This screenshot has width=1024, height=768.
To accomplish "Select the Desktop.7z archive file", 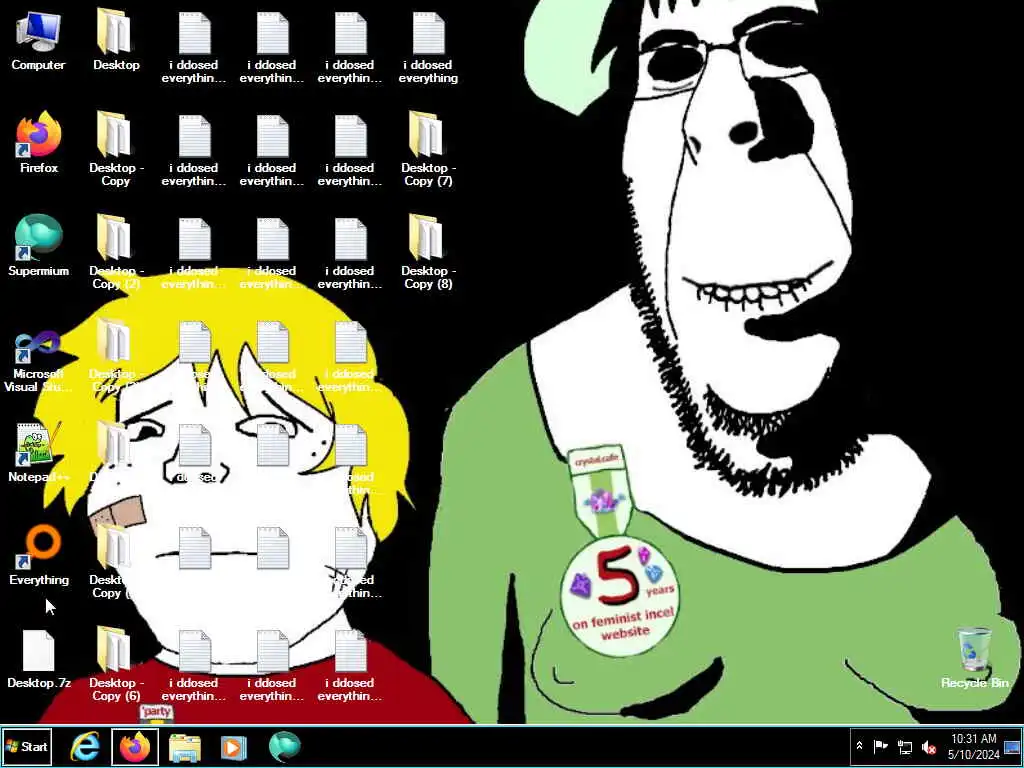I will (x=39, y=659).
